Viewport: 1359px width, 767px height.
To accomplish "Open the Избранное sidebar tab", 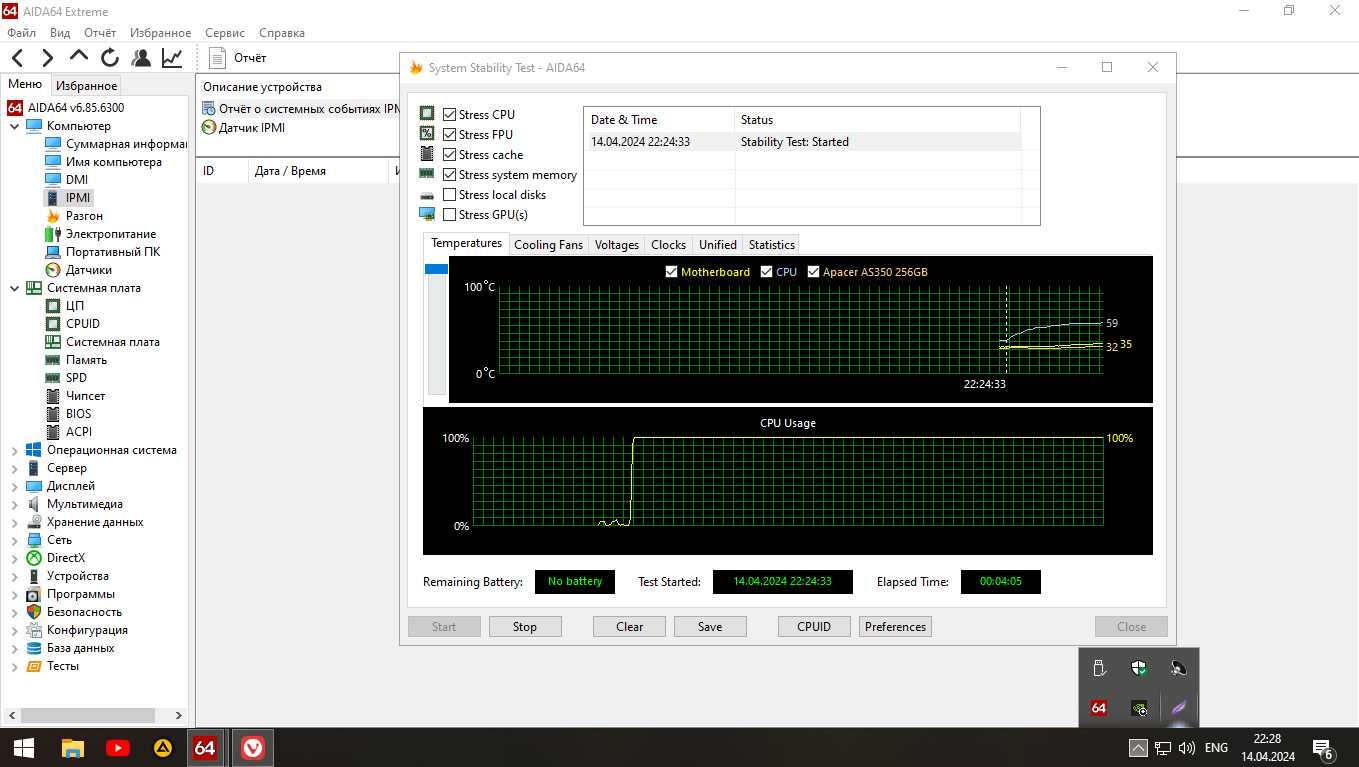I will [87, 86].
